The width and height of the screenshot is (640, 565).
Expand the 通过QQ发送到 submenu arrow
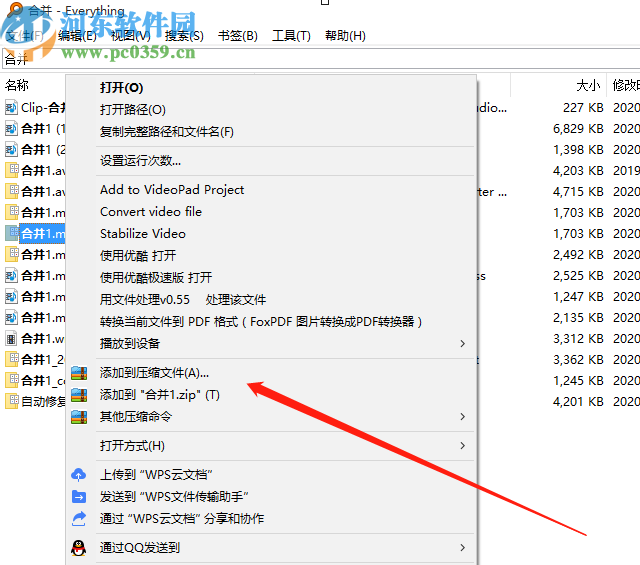(462, 548)
